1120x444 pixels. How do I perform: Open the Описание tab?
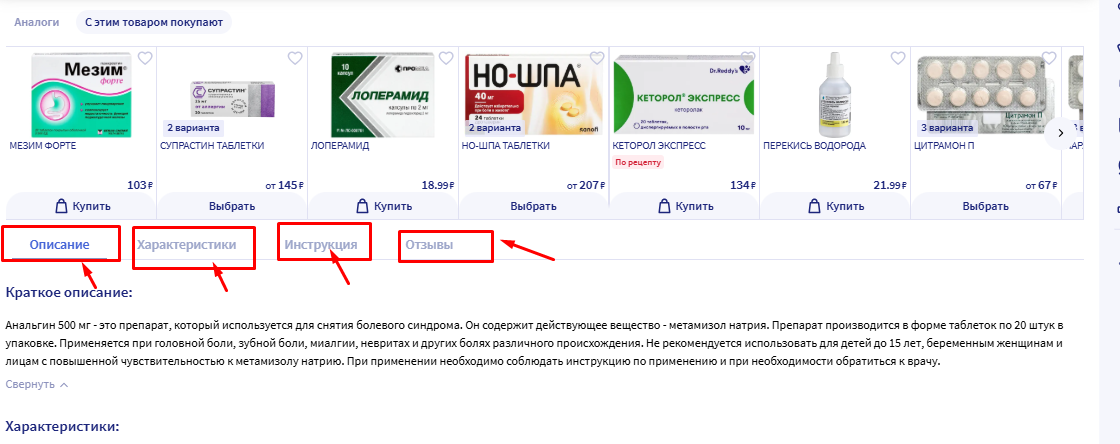59,245
